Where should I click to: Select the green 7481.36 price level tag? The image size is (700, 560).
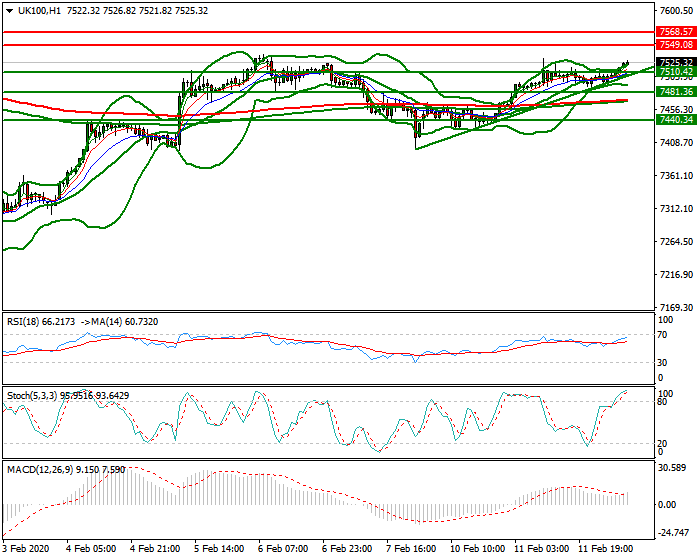(676, 91)
